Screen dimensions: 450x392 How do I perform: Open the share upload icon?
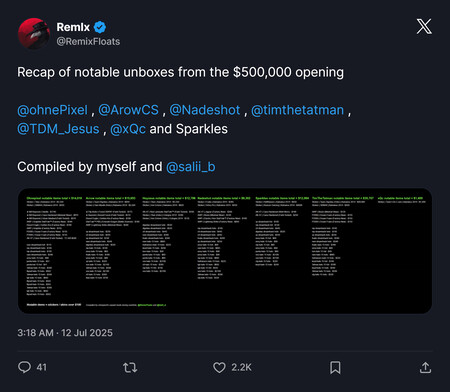pyautogui.click(x=425, y=367)
